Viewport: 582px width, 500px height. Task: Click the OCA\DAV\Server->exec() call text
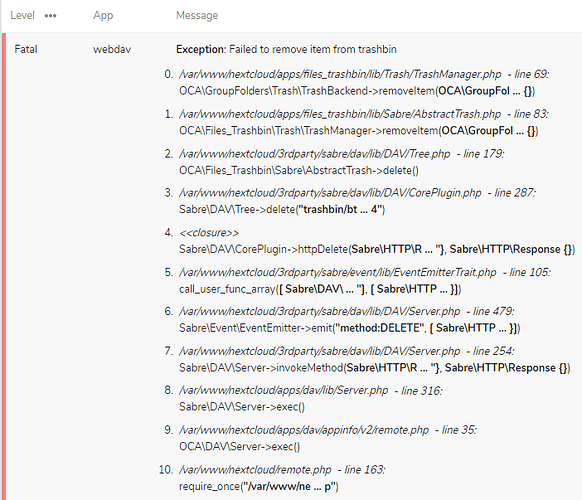[x=239, y=447]
